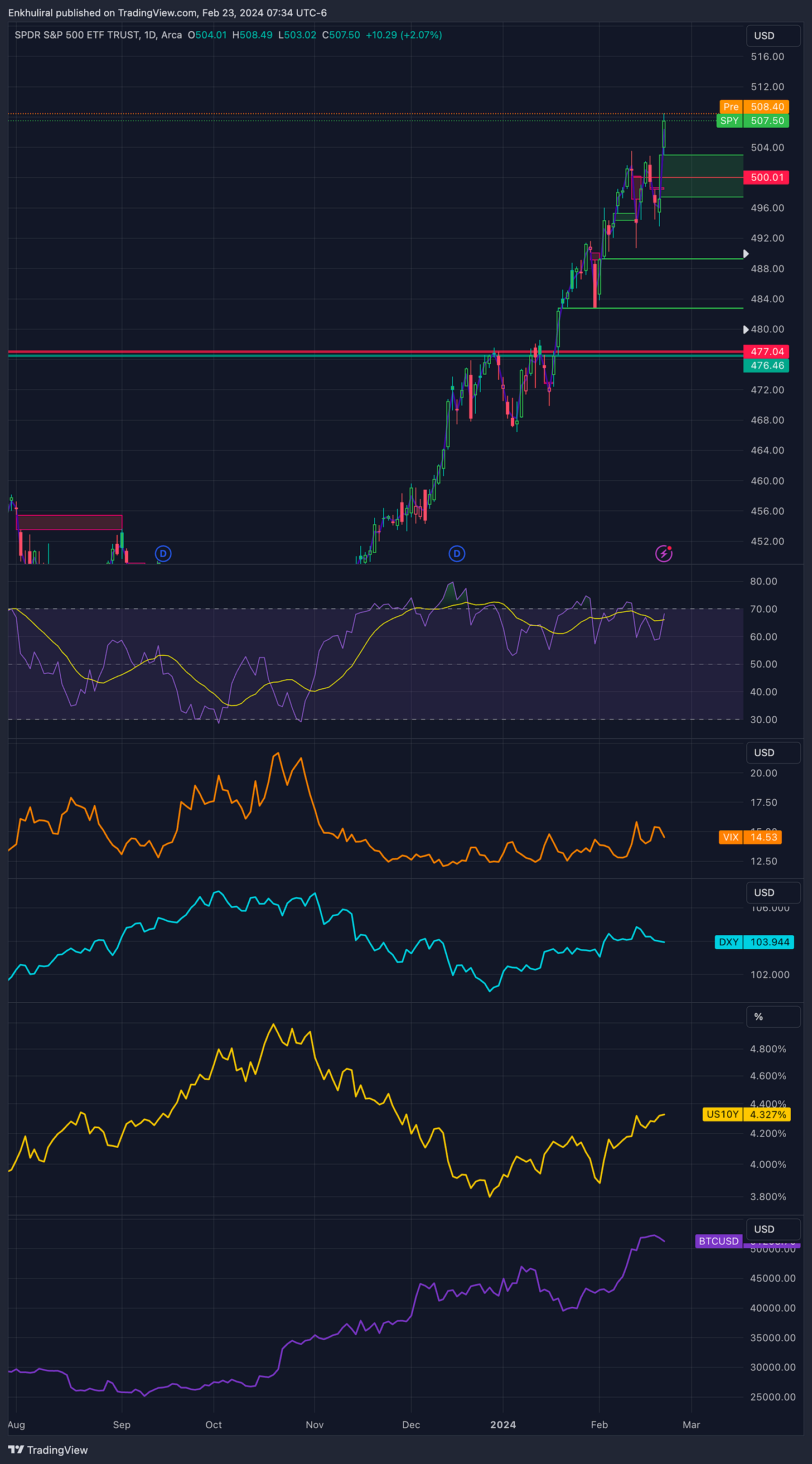Click the red 477.04 level label

coord(766,352)
